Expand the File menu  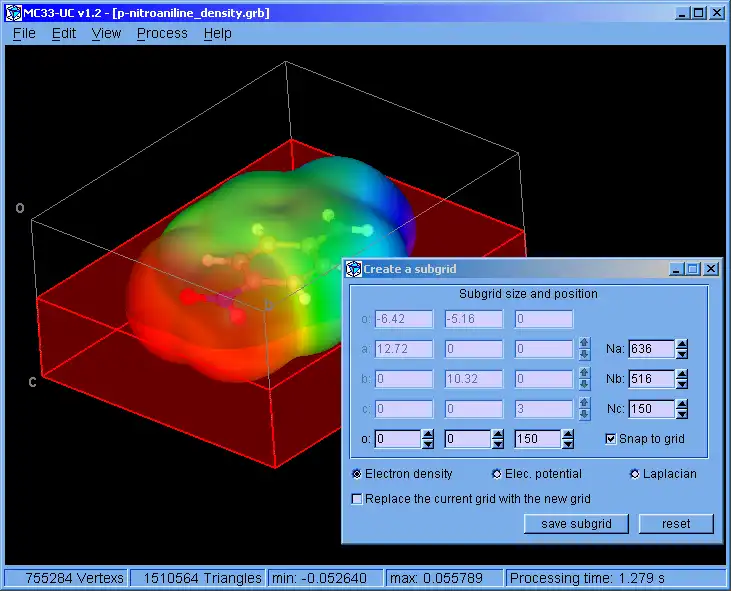pyautogui.click(x=24, y=33)
